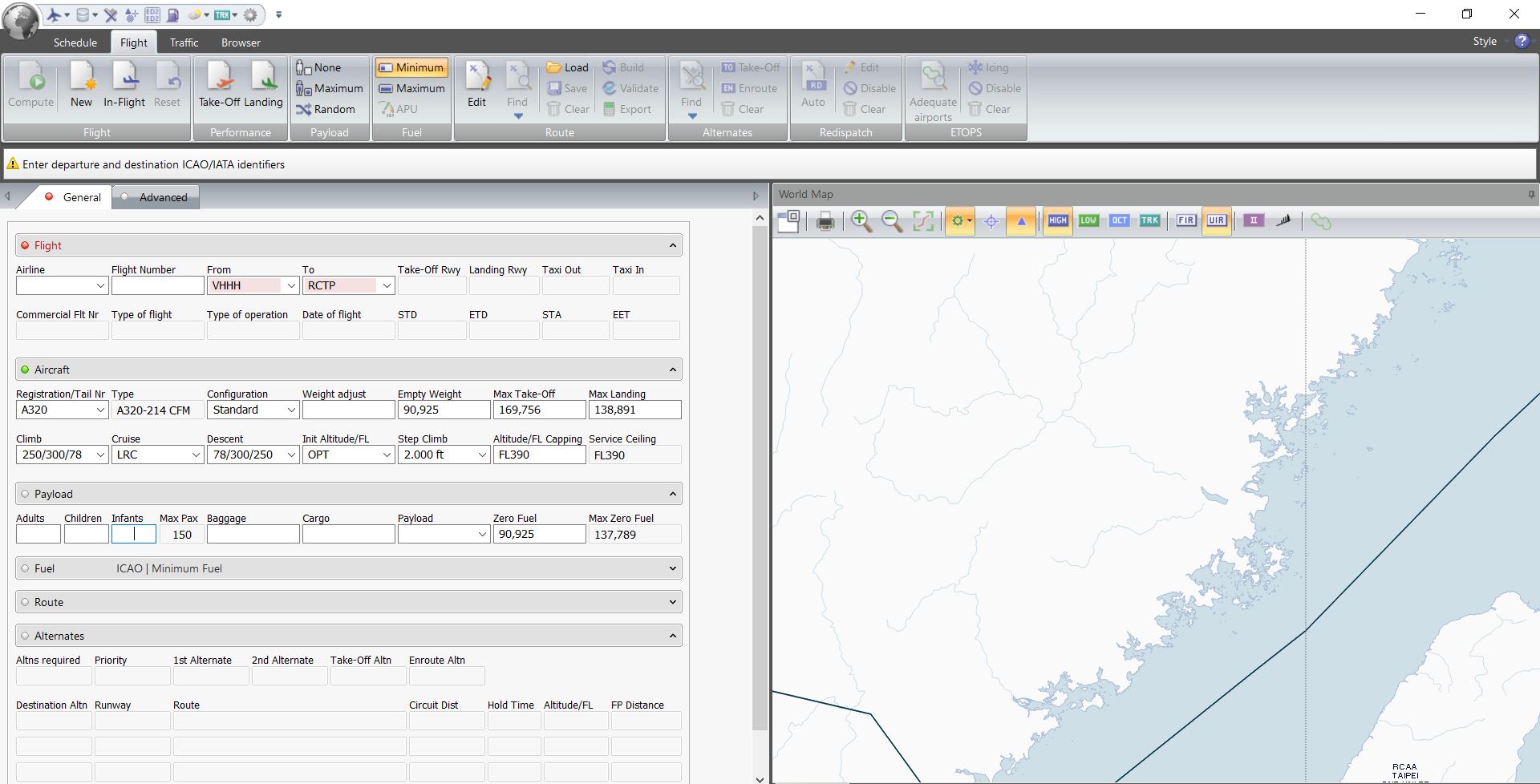Open the Configuration dropdown
This screenshot has width=1540, height=784.
tap(291, 410)
